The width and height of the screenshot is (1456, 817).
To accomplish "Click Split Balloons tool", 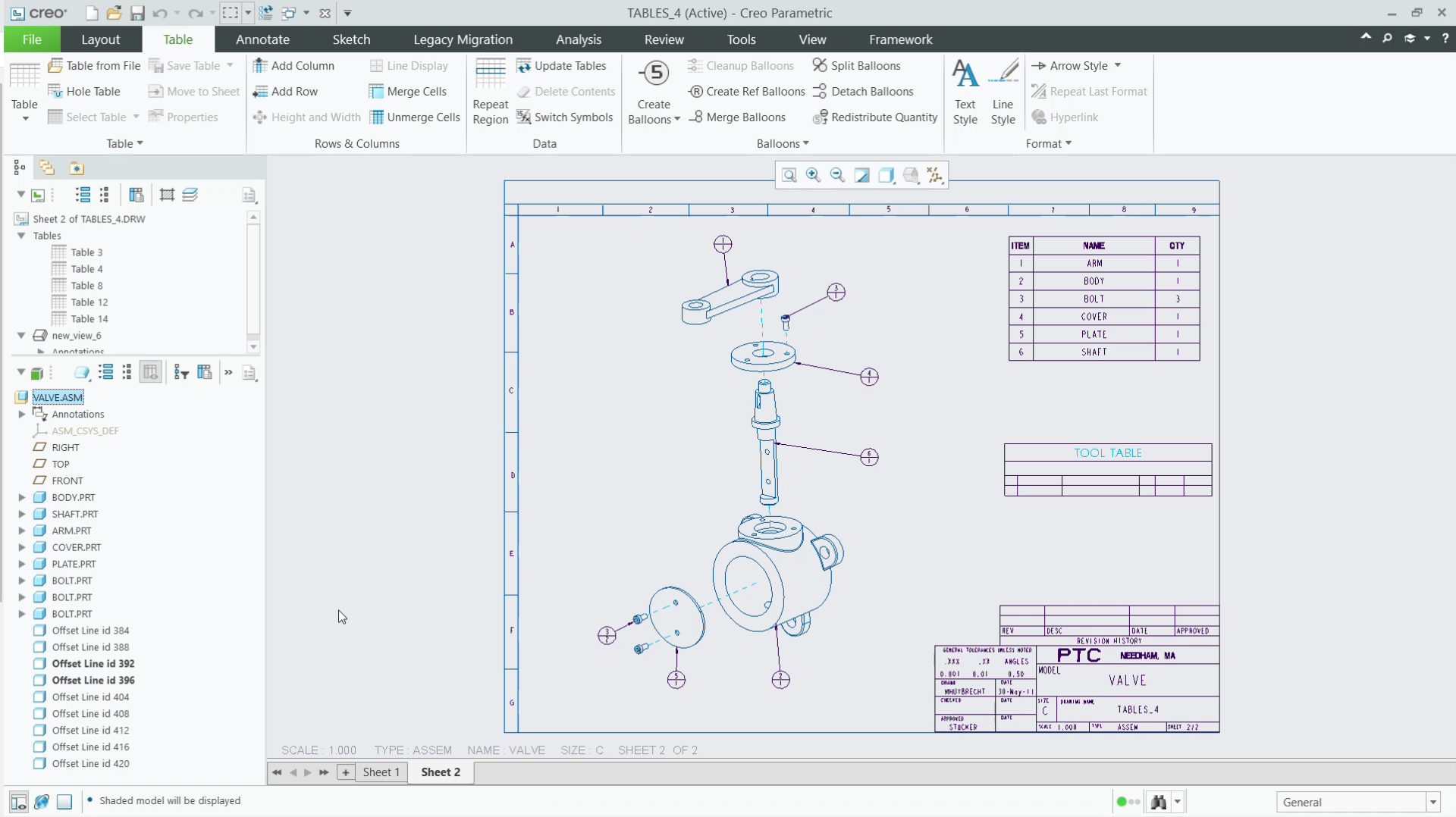I will click(x=857, y=66).
